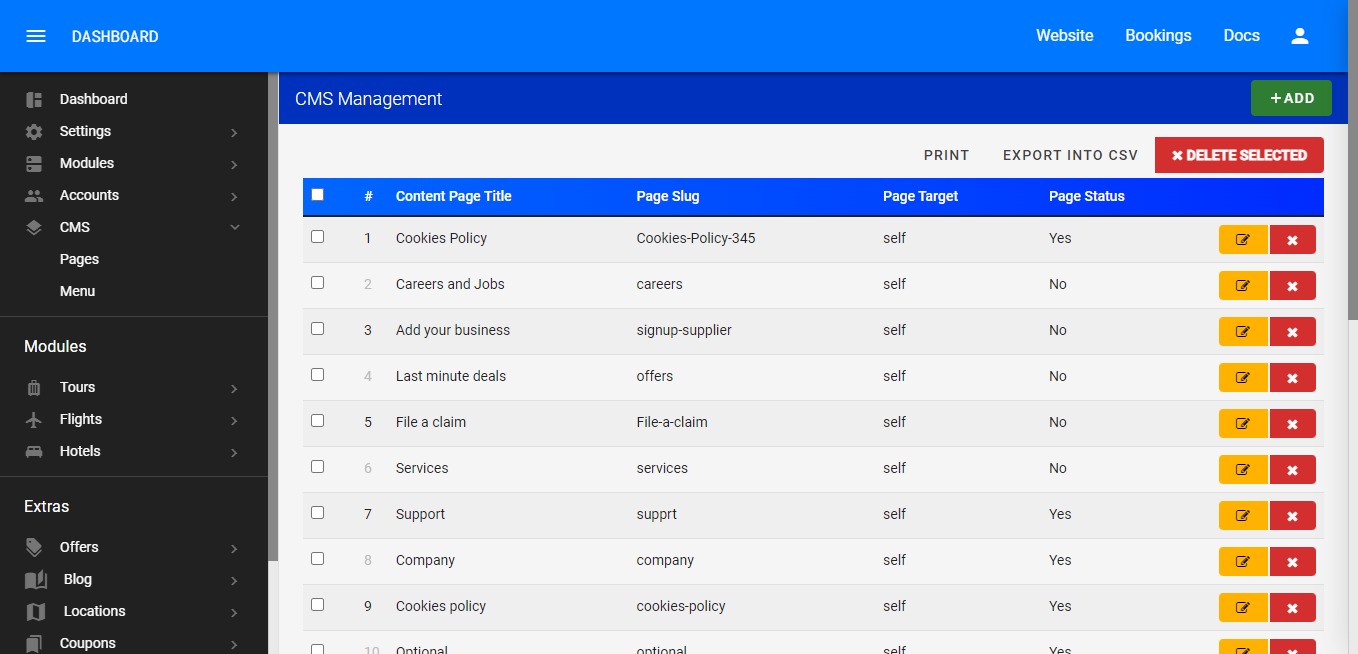The image size is (1358, 654).
Task: Select the Company row checkbox
Action: 318,559
